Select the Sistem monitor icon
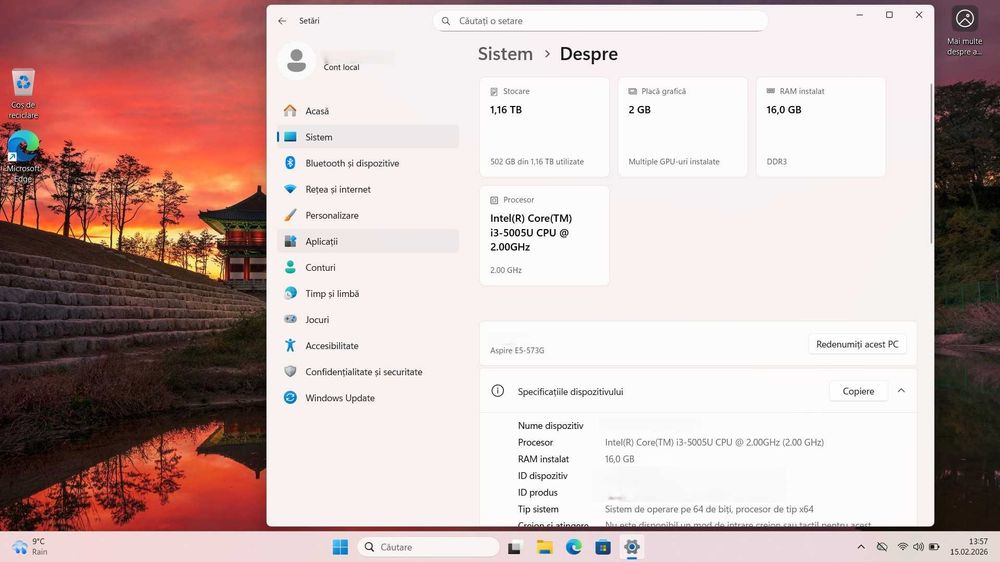This screenshot has height=562, width=1000. click(x=290, y=137)
